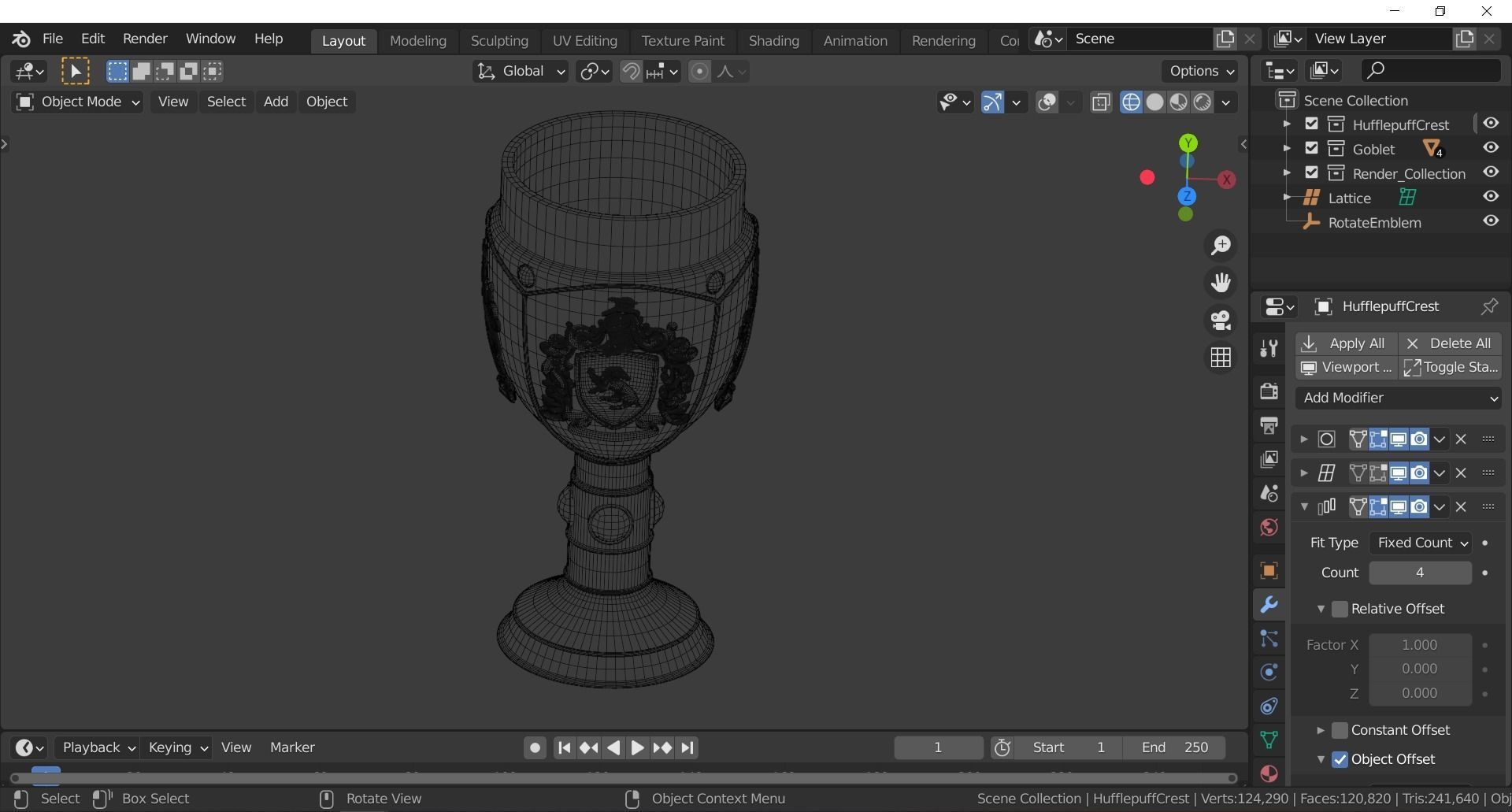Jump to the timeline end frame
The image size is (1512, 812).
(x=687, y=747)
